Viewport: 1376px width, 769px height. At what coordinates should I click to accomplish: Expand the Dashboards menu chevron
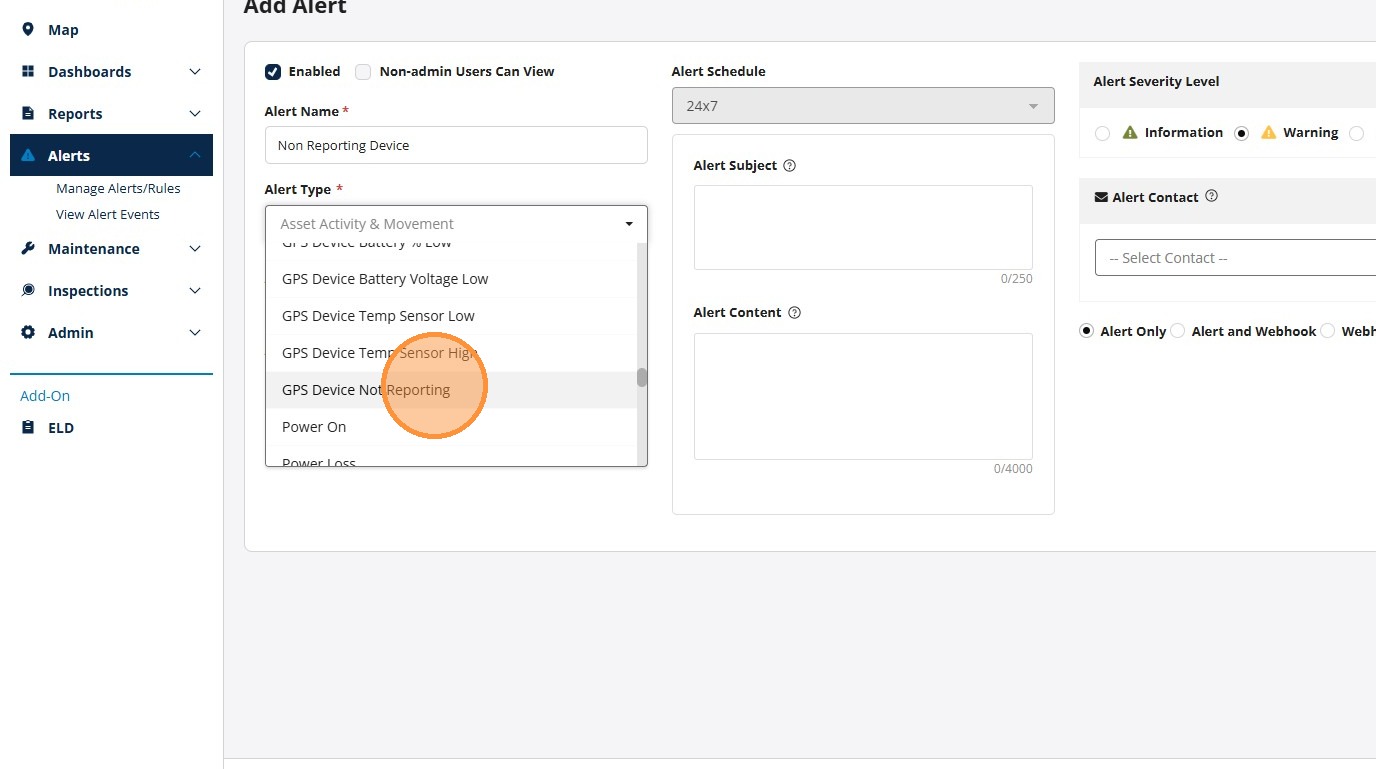point(195,72)
